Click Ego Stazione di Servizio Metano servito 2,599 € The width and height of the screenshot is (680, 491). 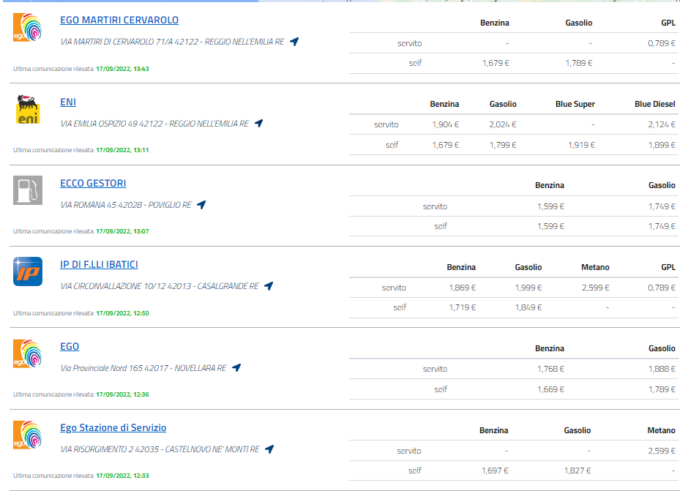point(662,451)
